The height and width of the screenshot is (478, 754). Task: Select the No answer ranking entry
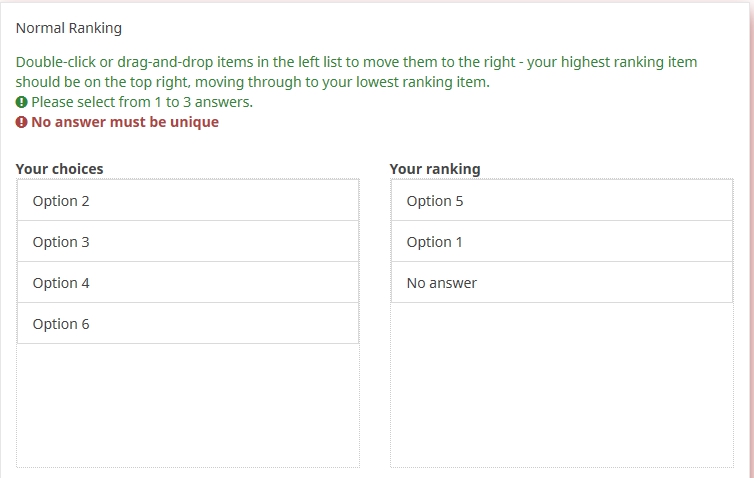click(x=561, y=283)
